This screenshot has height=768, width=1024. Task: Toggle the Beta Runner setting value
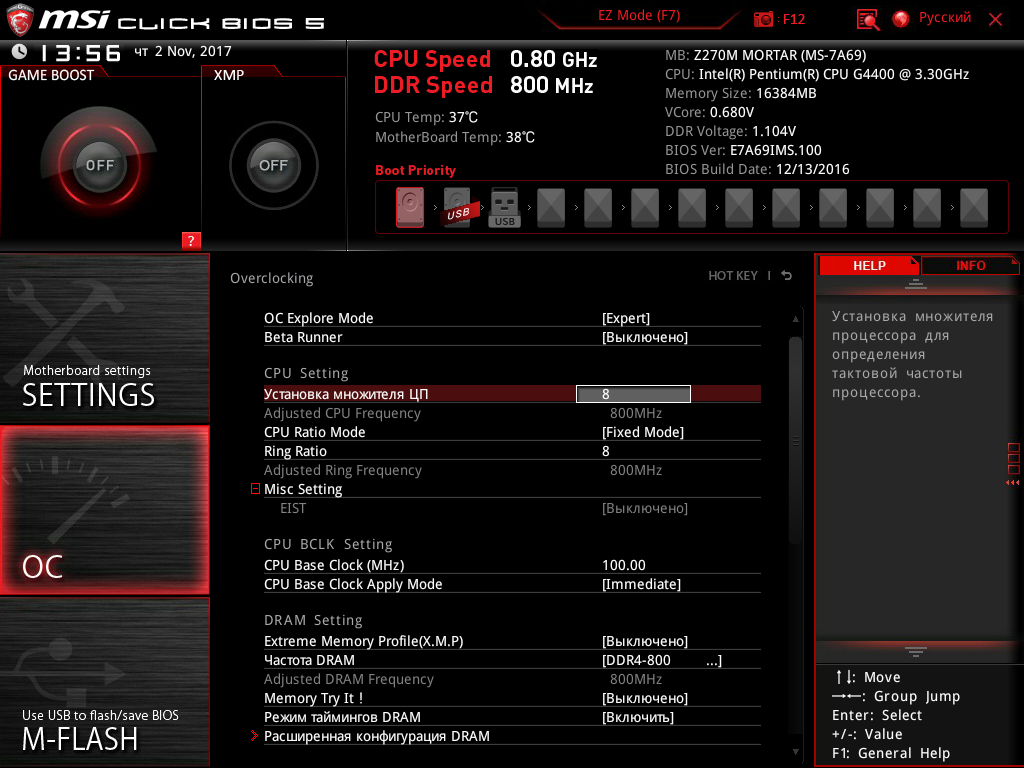(645, 337)
